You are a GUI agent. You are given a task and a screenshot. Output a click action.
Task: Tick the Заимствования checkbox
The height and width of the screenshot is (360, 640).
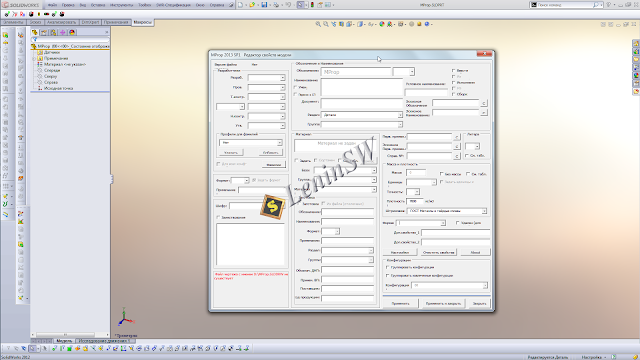[218, 217]
